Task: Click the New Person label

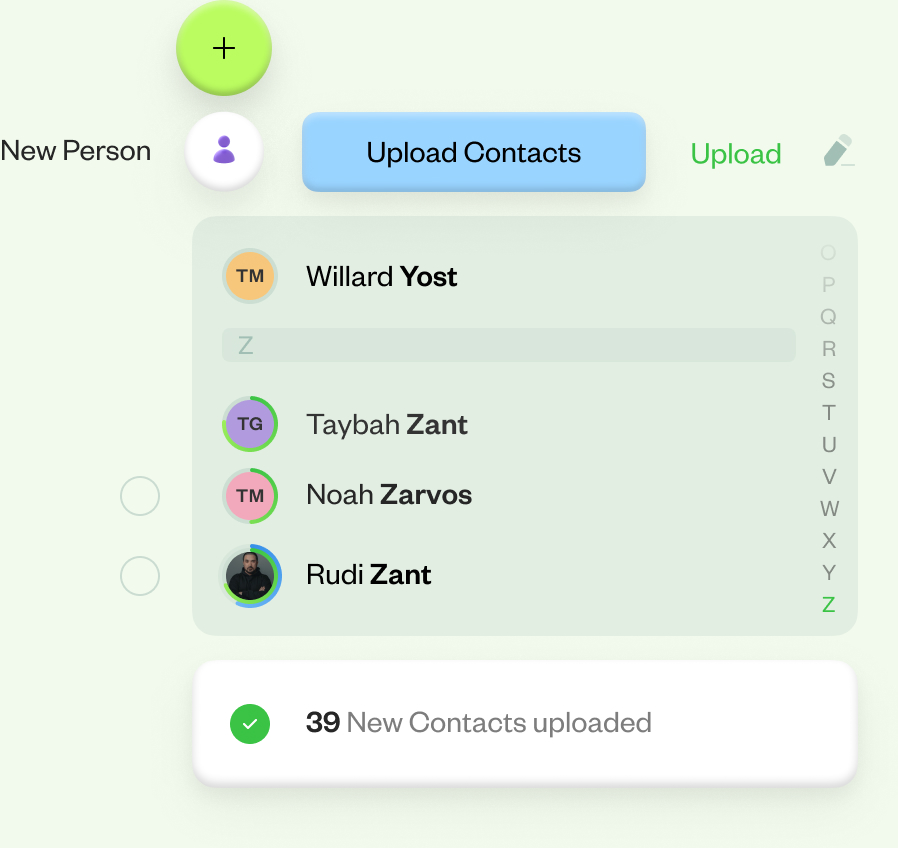Action: click(x=76, y=151)
